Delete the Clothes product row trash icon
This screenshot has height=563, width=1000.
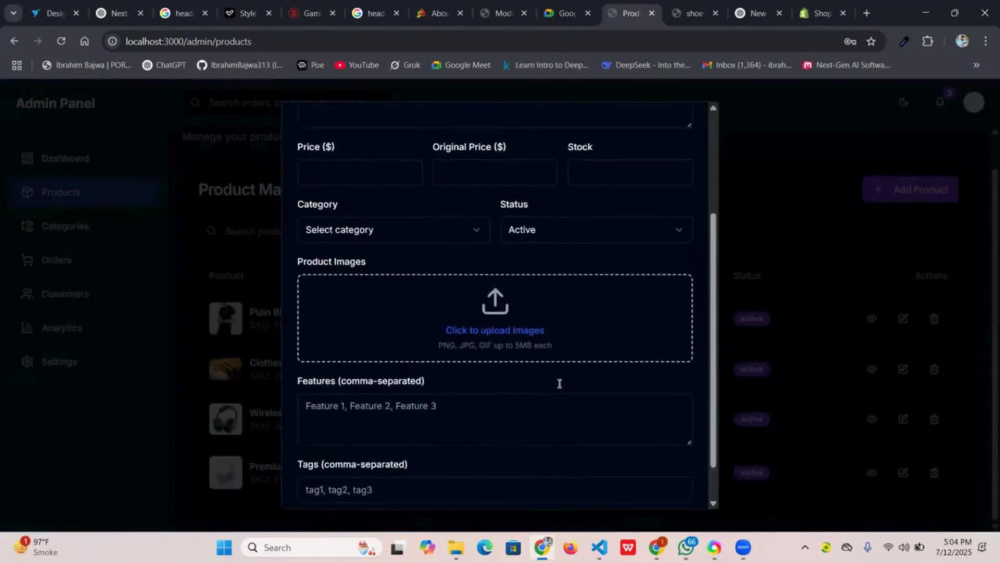(934, 369)
